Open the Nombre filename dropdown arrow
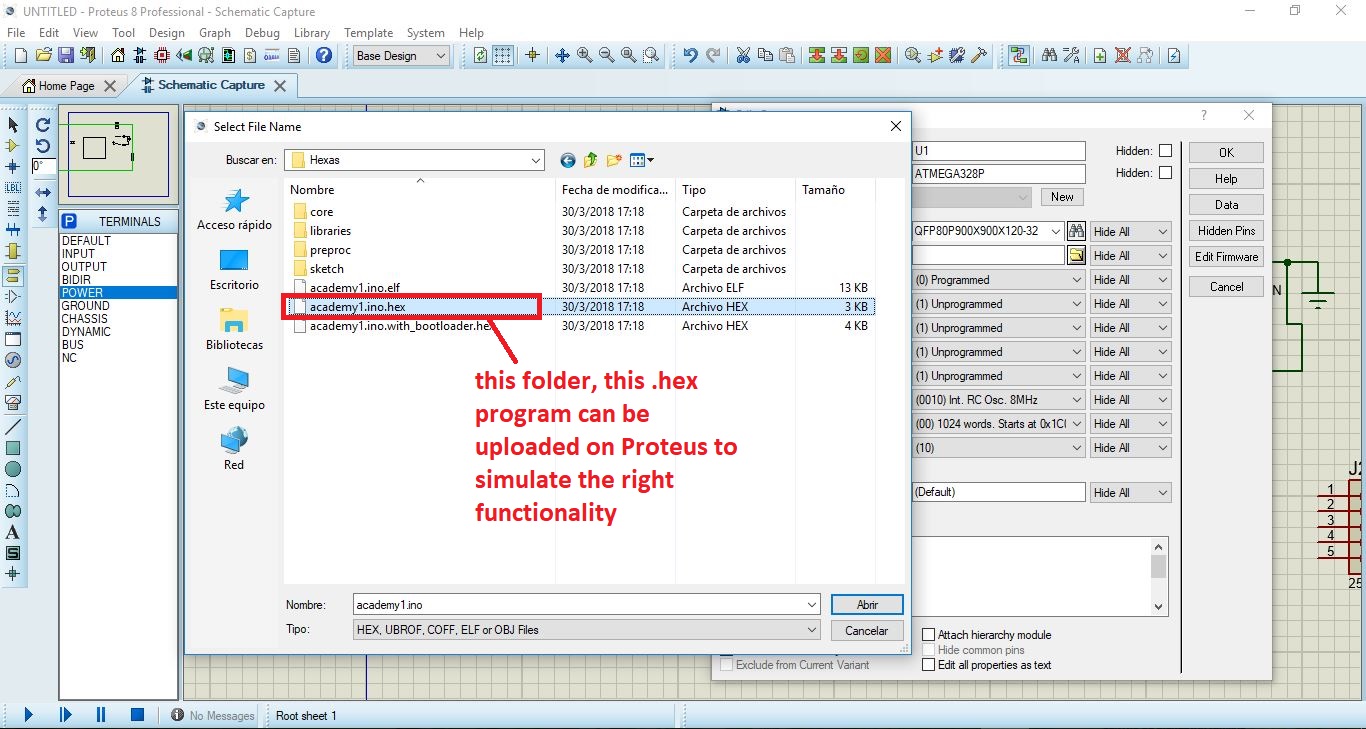The width and height of the screenshot is (1366, 729). (812, 605)
